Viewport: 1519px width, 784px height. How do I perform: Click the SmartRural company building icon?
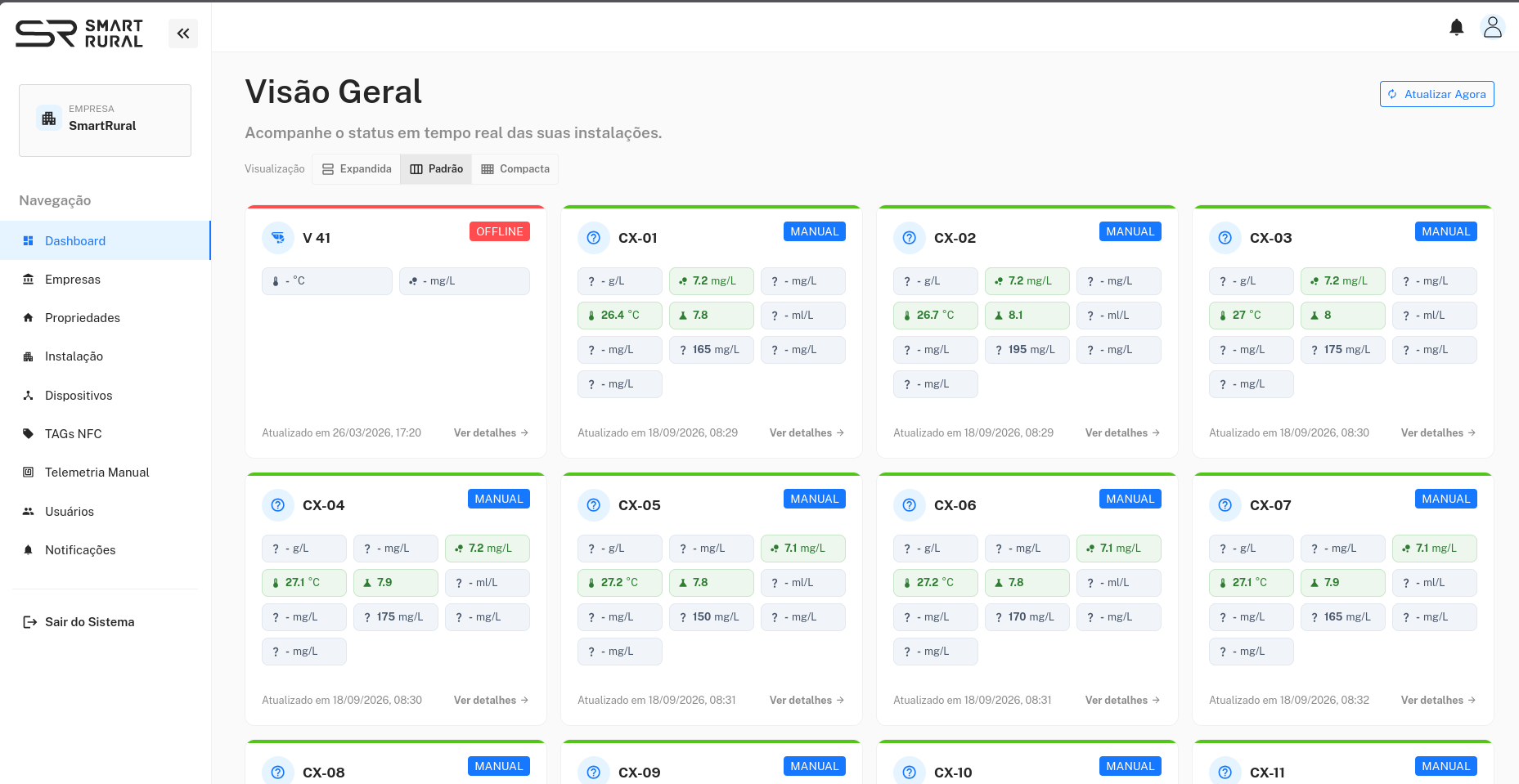tap(49, 119)
